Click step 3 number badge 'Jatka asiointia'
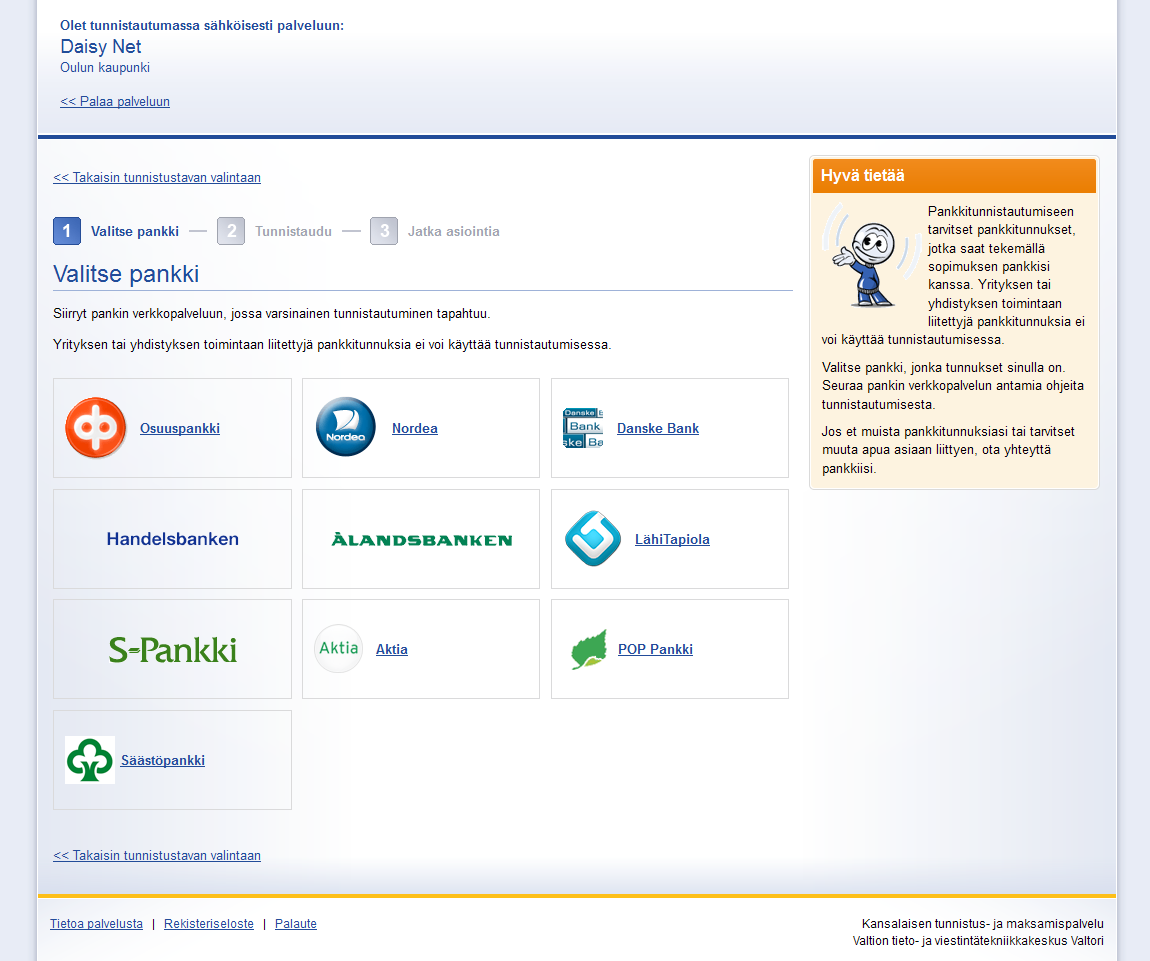Viewport: 1150px width, 961px height. pos(384,231)
